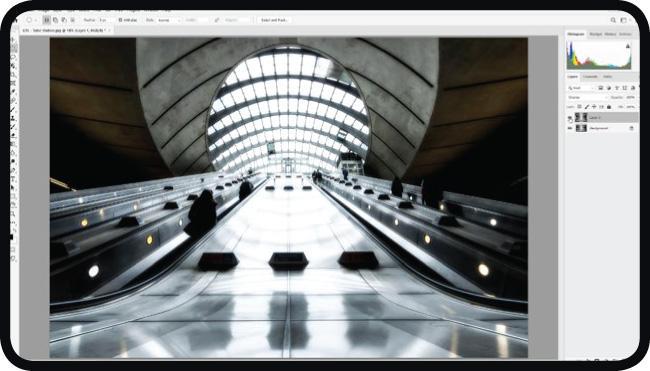Viewport: 650px width, 371px height.
Task: Select the Layer 1 thumbnail
Action: tap(581, 118)
